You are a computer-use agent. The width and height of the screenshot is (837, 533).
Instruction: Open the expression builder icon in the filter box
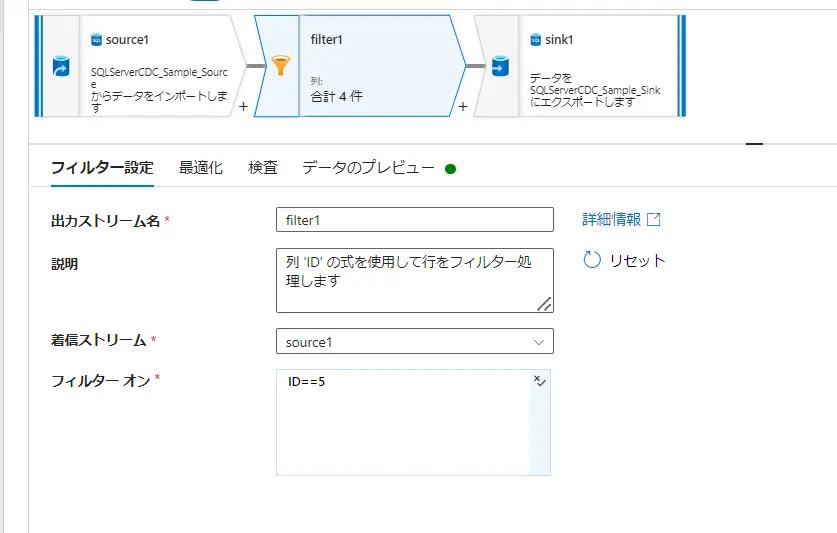[540, 381]
